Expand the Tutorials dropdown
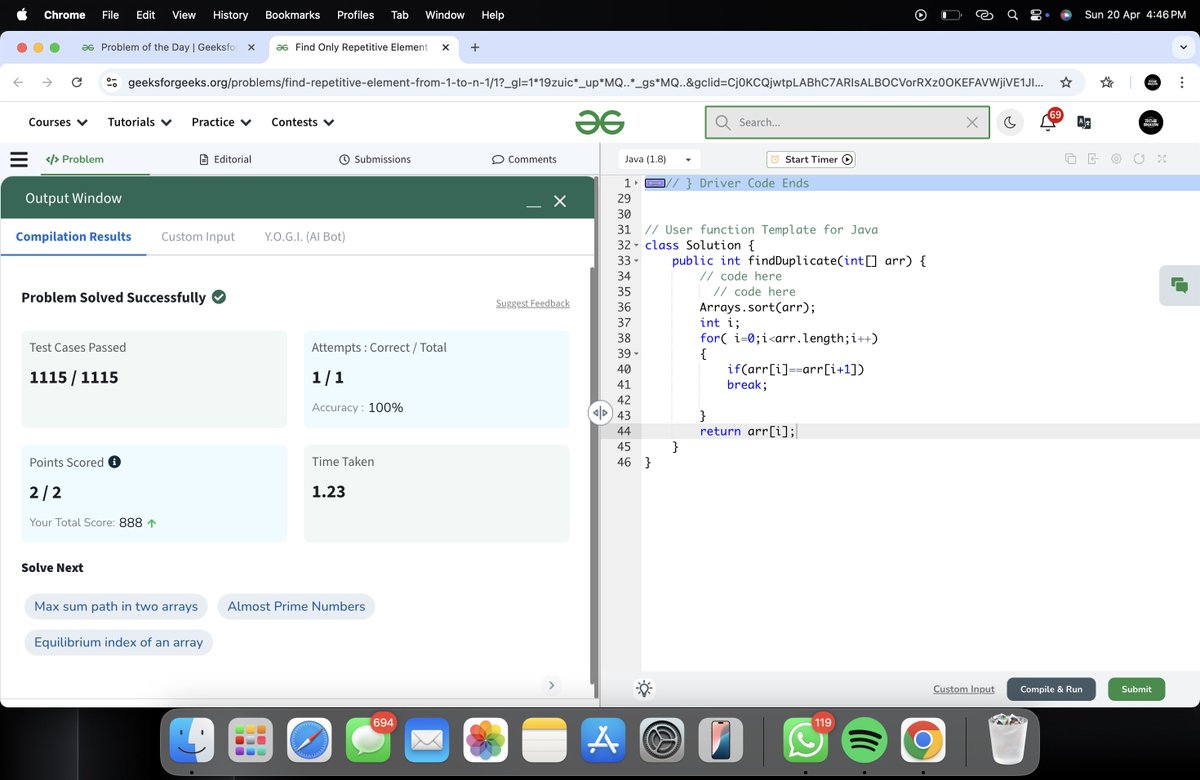The image size is (1200, 780). (x=140, y=122)
